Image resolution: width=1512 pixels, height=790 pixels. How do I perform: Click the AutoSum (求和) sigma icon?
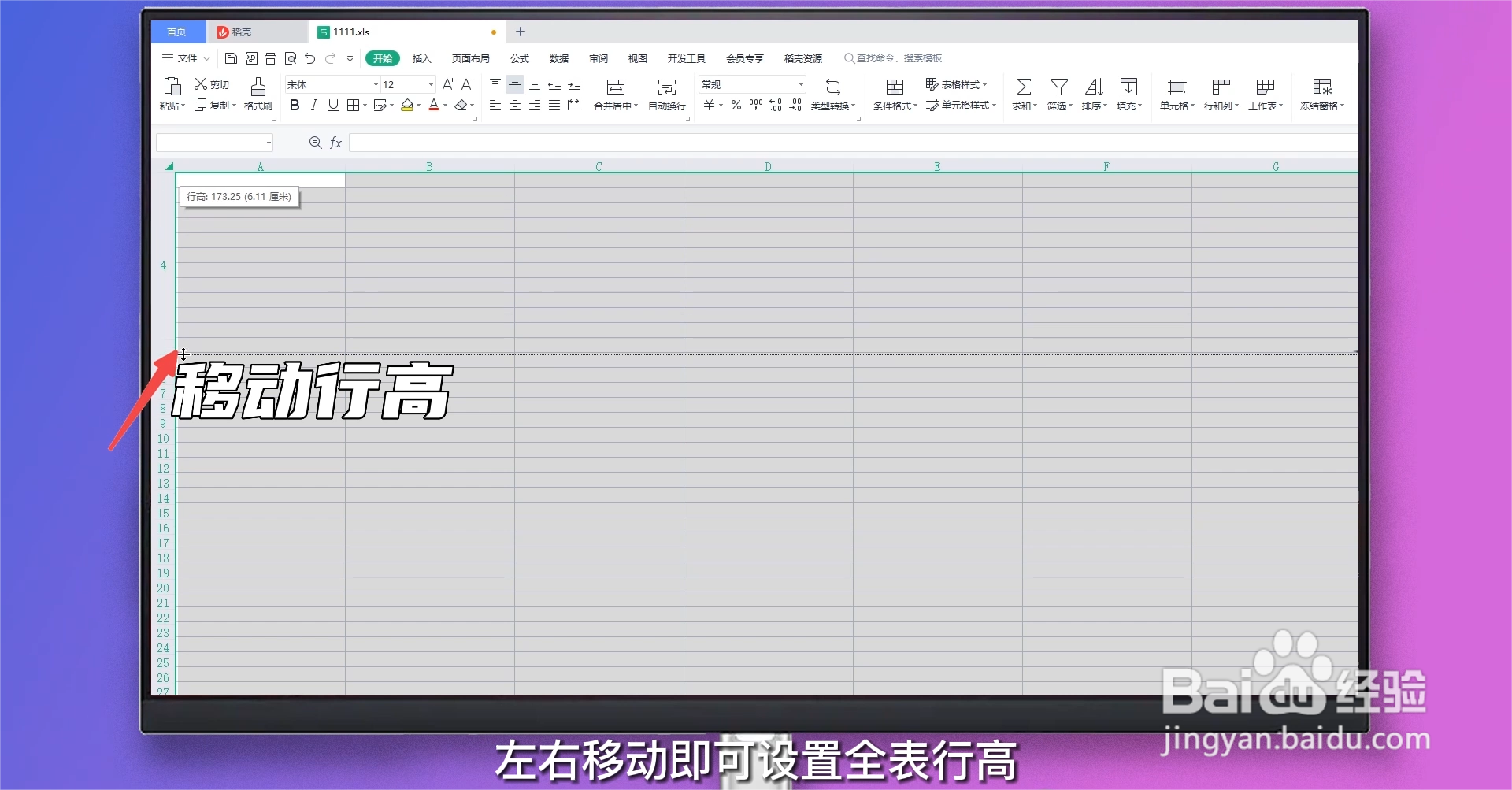point(1024,87)
